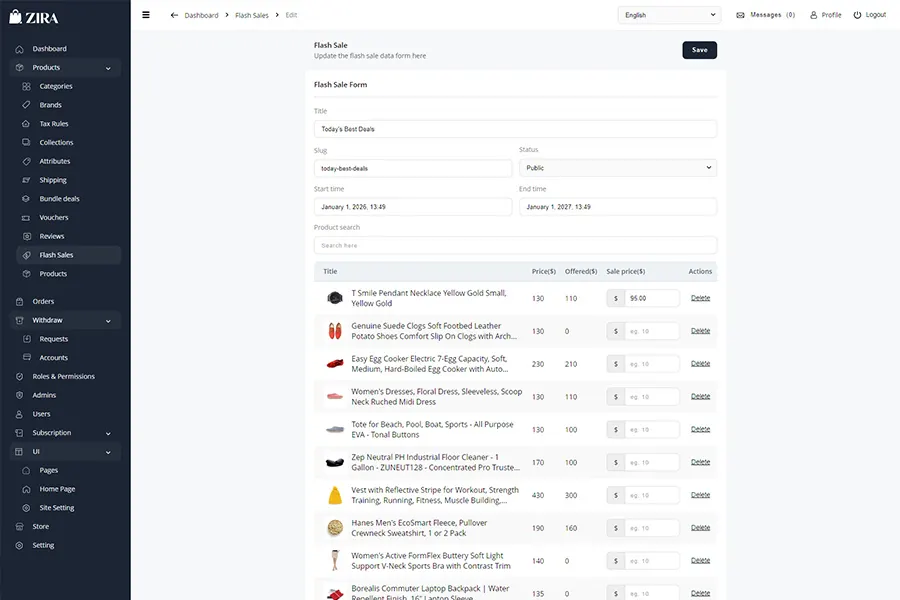Click the Dashboard home icon in sidebar

tap(20, 49)
